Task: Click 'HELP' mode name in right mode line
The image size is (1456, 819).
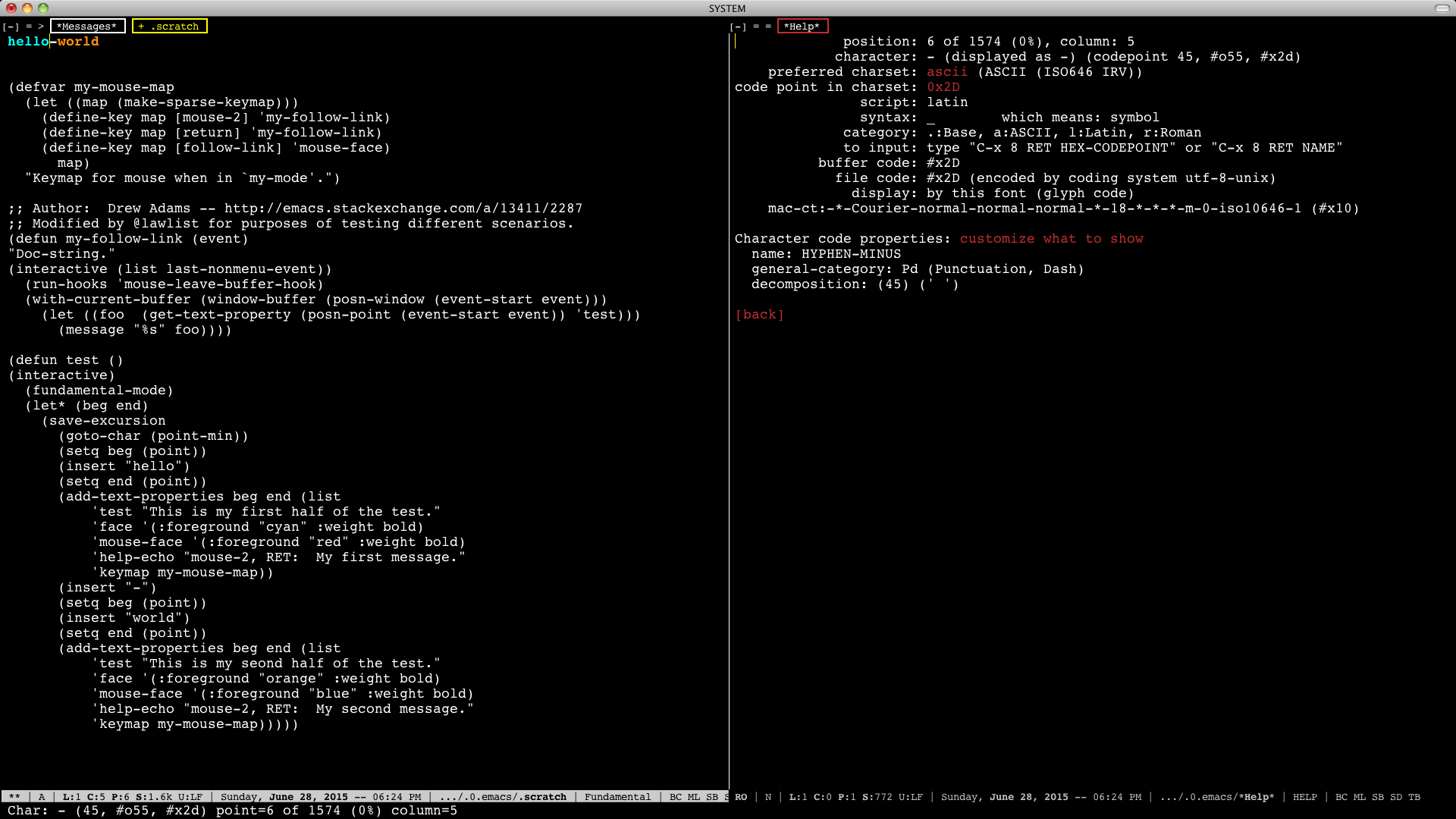Action: (x=1304, y=797)
